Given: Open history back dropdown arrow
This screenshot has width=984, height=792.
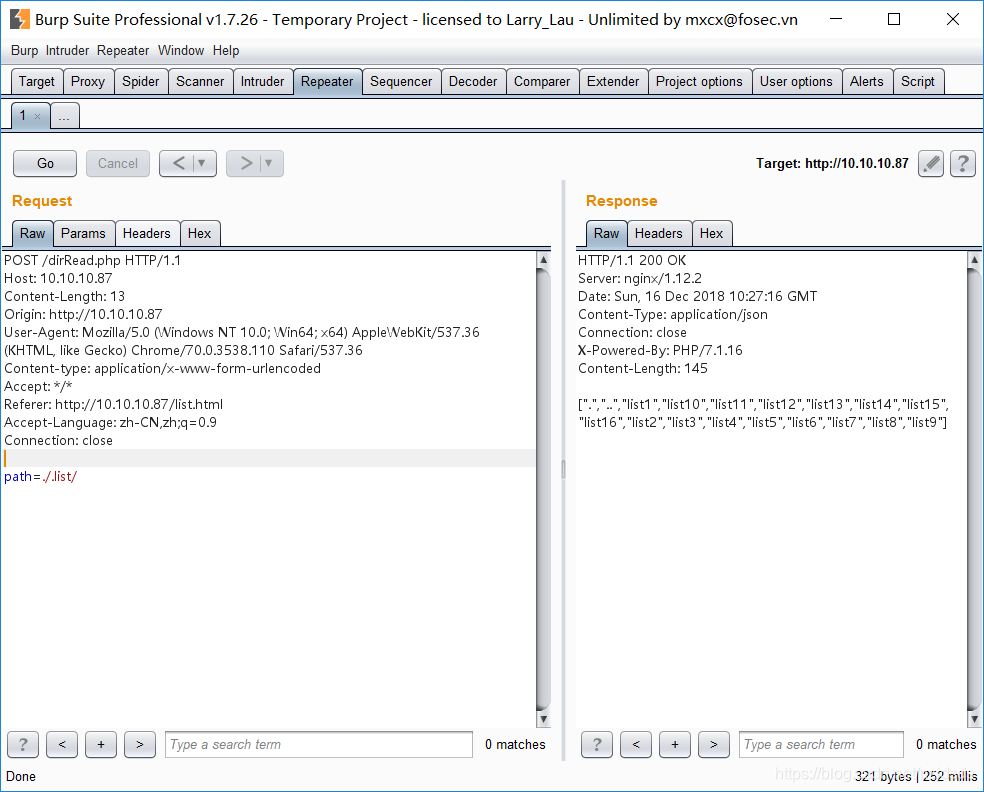Looking at the screenshot, I should 202,163.
